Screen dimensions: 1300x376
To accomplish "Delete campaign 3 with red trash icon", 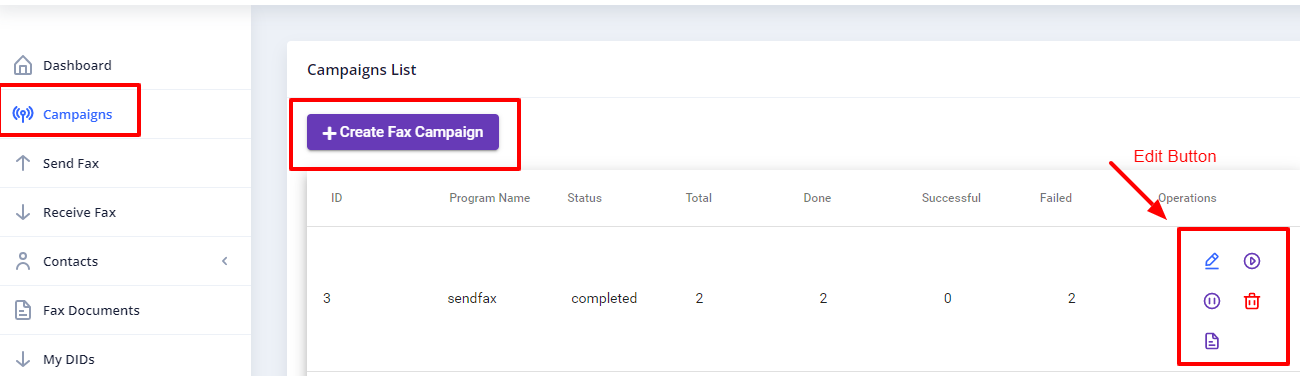I will tap(1252, 301).
